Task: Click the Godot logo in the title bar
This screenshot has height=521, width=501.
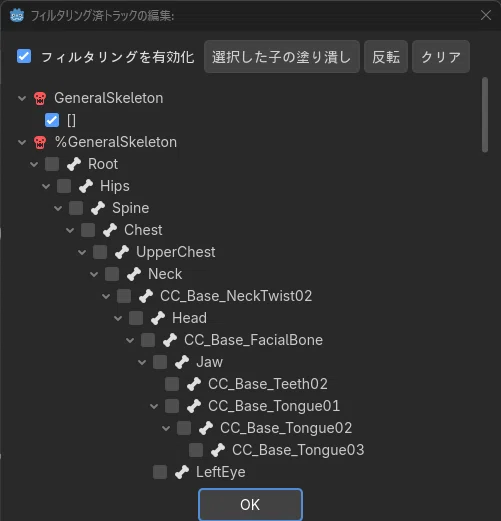Action: (x=17, y=15)
